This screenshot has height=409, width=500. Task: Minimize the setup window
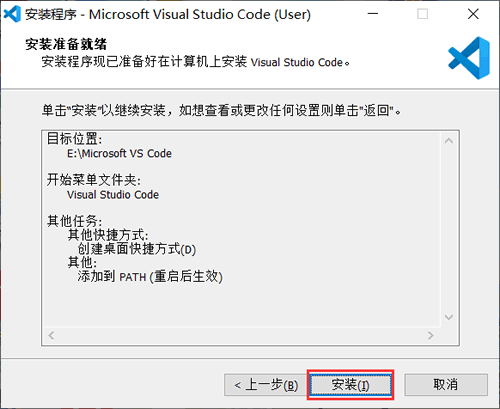[373, 14]
